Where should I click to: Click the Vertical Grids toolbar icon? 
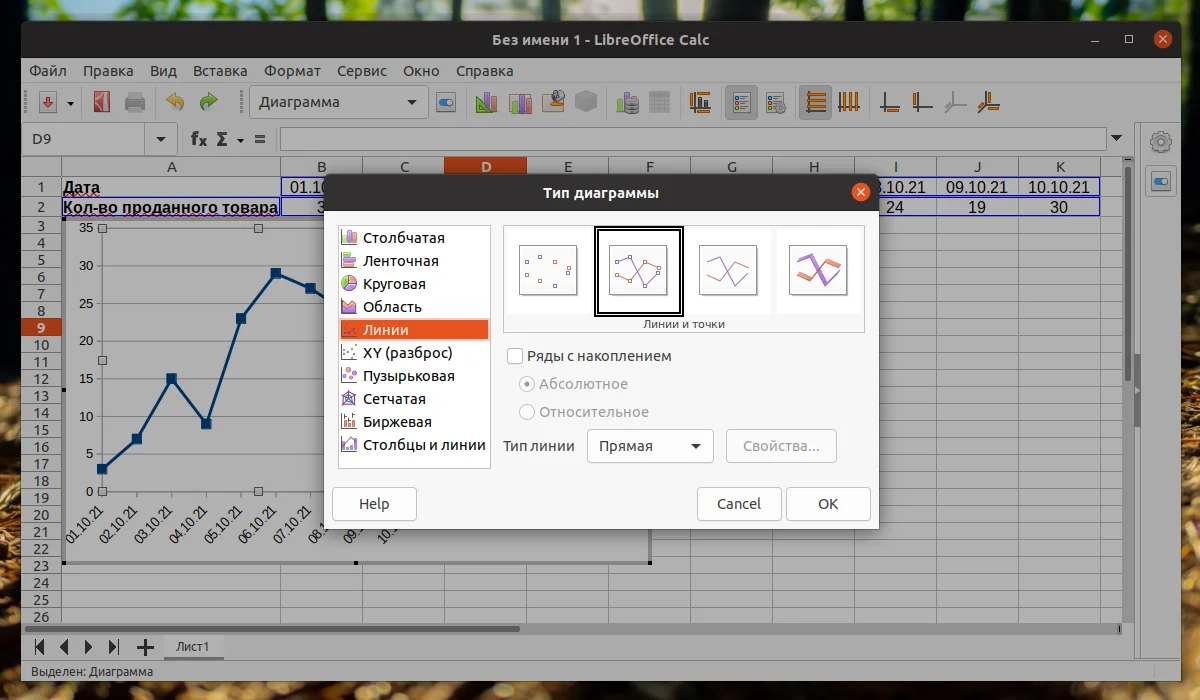coord(849,101)
